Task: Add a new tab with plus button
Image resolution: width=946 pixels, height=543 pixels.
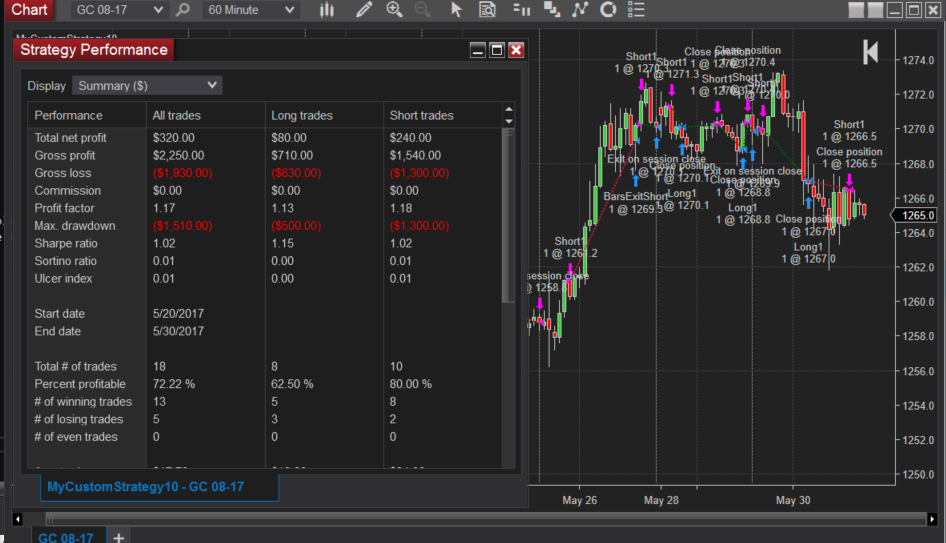Action: (x=118, y=537)
